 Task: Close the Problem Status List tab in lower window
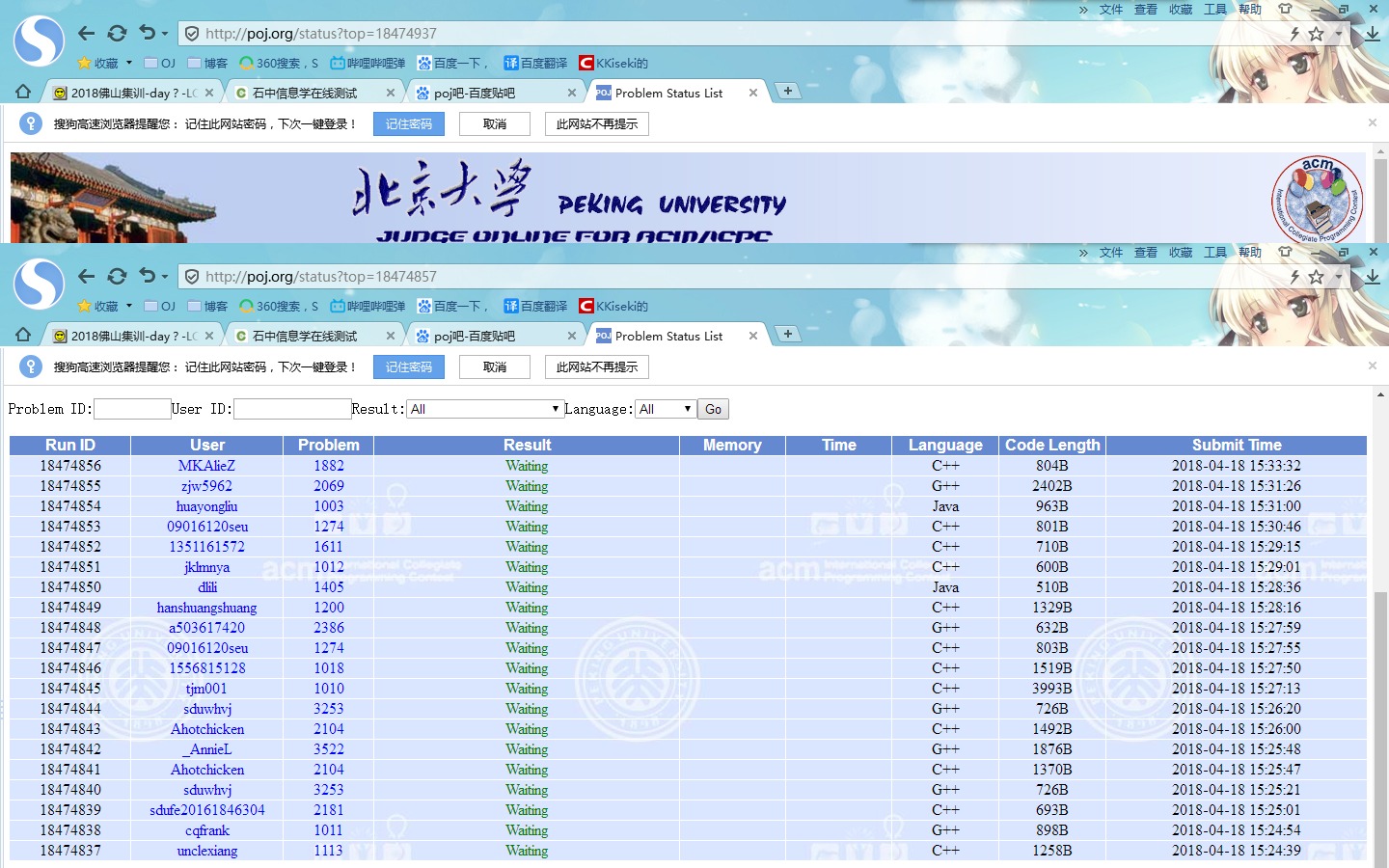pos(753,336)
